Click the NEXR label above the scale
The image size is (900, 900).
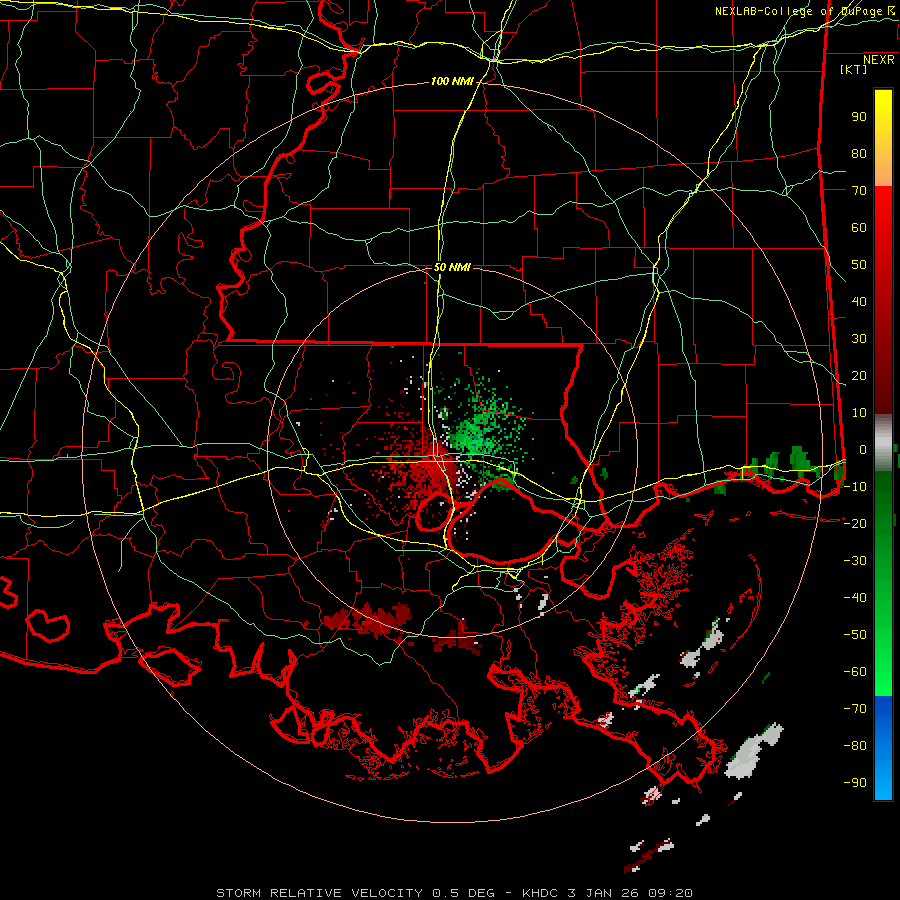pos(879,60)
